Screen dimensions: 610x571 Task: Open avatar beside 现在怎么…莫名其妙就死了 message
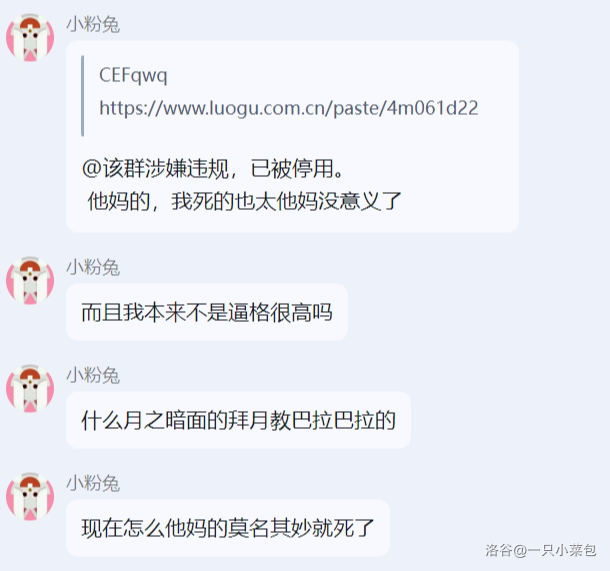[30, 497]
